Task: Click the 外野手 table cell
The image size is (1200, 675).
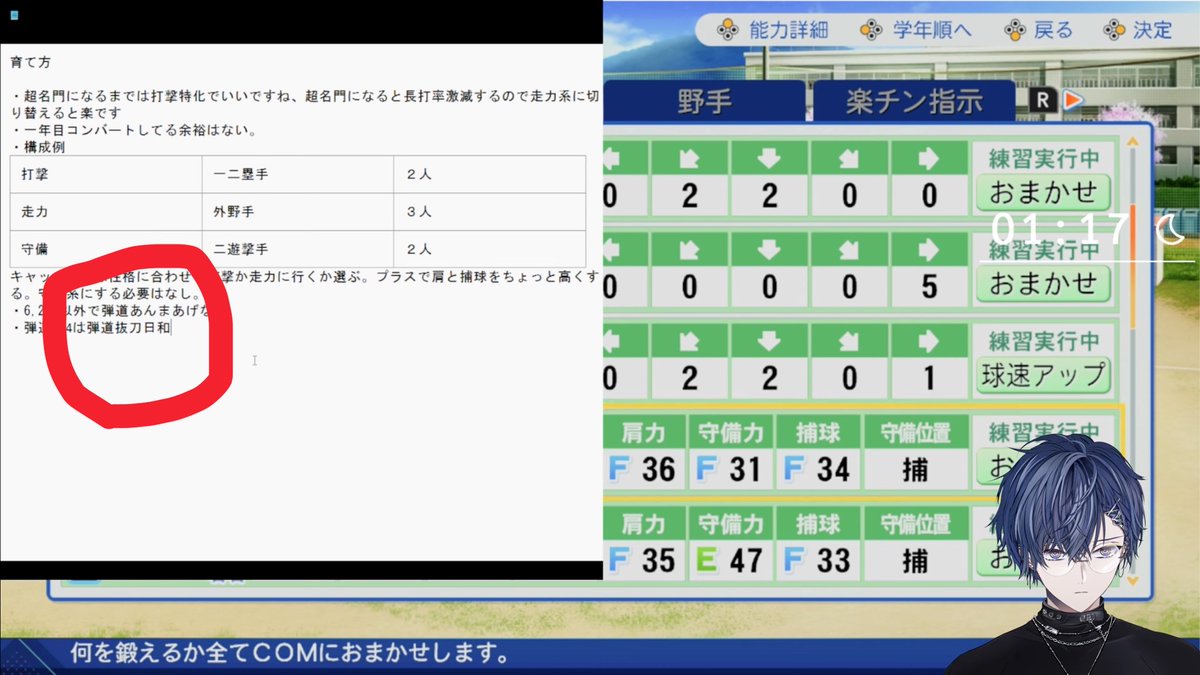Action: [298, 212]
